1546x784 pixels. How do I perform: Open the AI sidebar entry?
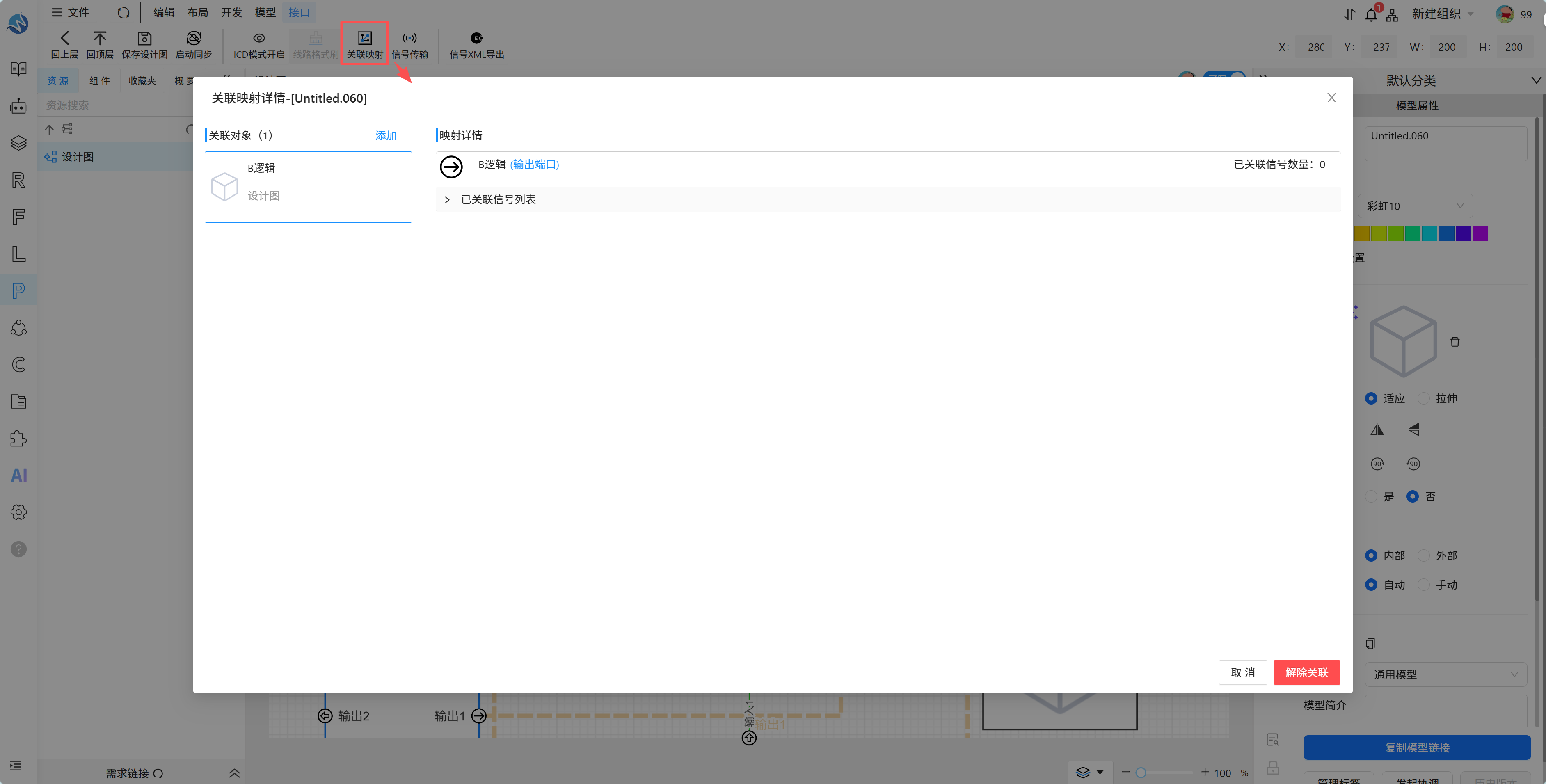(18, 475)
